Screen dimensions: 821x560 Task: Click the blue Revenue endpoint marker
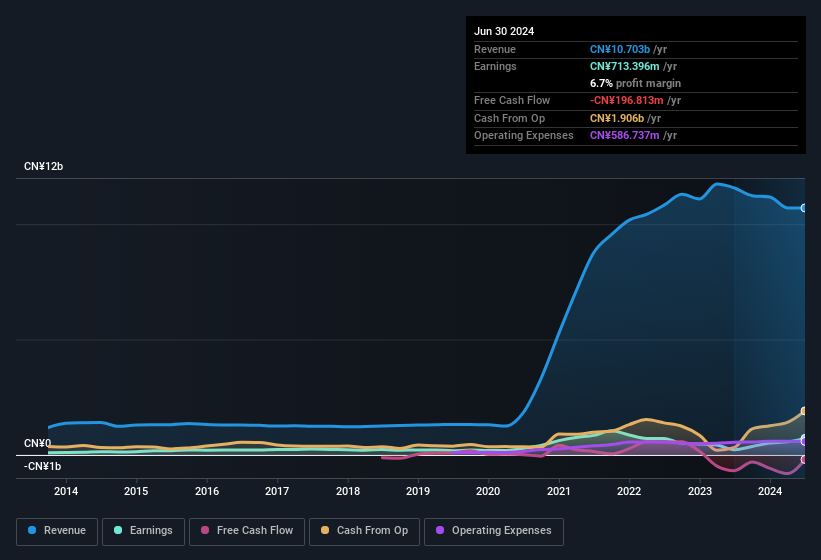pyautogui.click(x=804, y=208)
